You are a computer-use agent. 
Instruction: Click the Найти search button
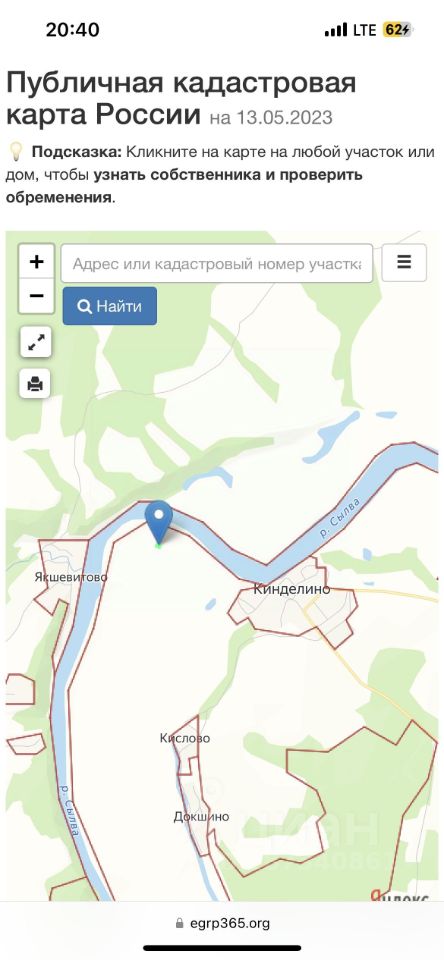click(x=110, y=306)
